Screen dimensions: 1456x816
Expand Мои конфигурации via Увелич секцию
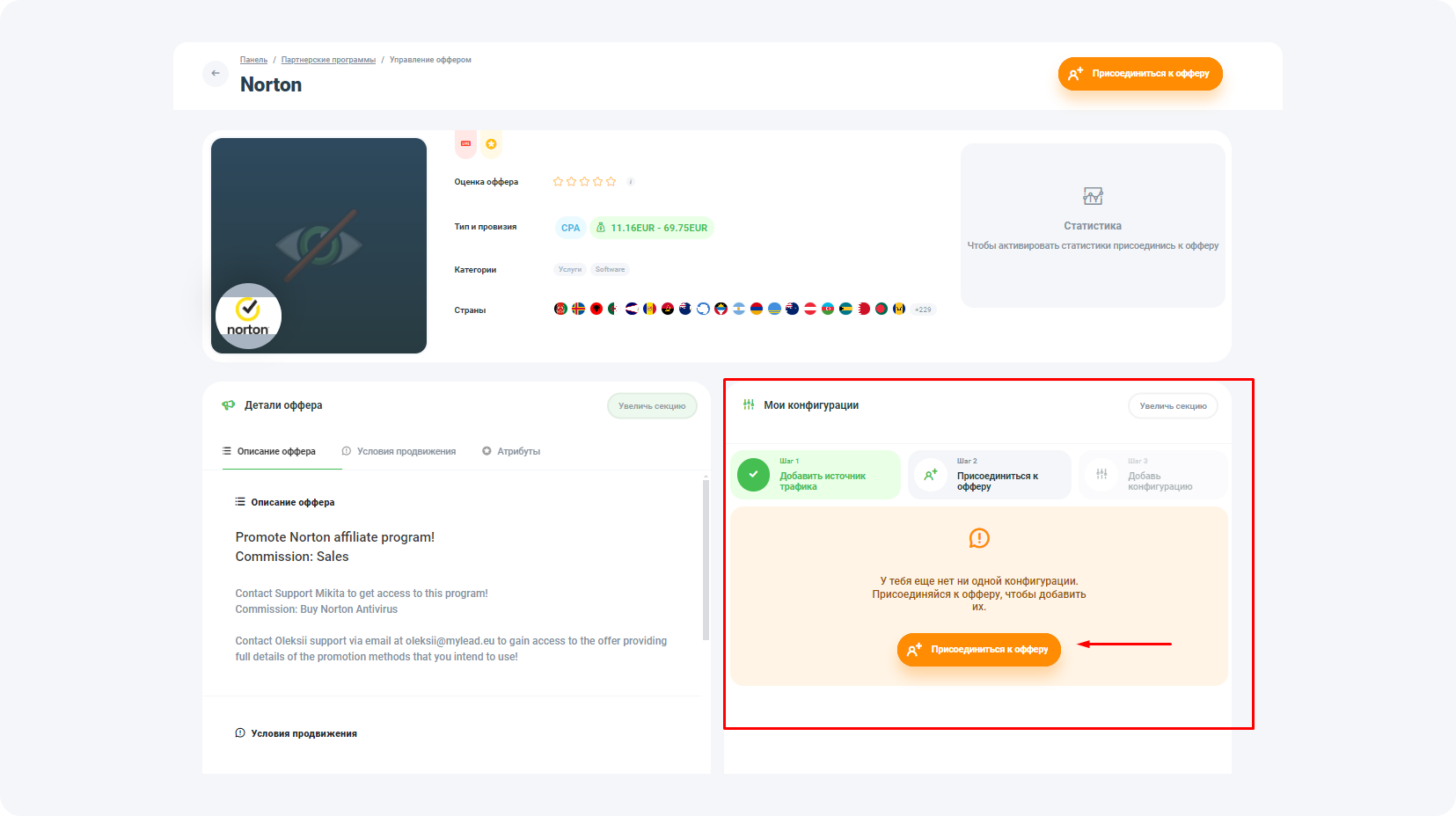click(x=1173, y=405)
